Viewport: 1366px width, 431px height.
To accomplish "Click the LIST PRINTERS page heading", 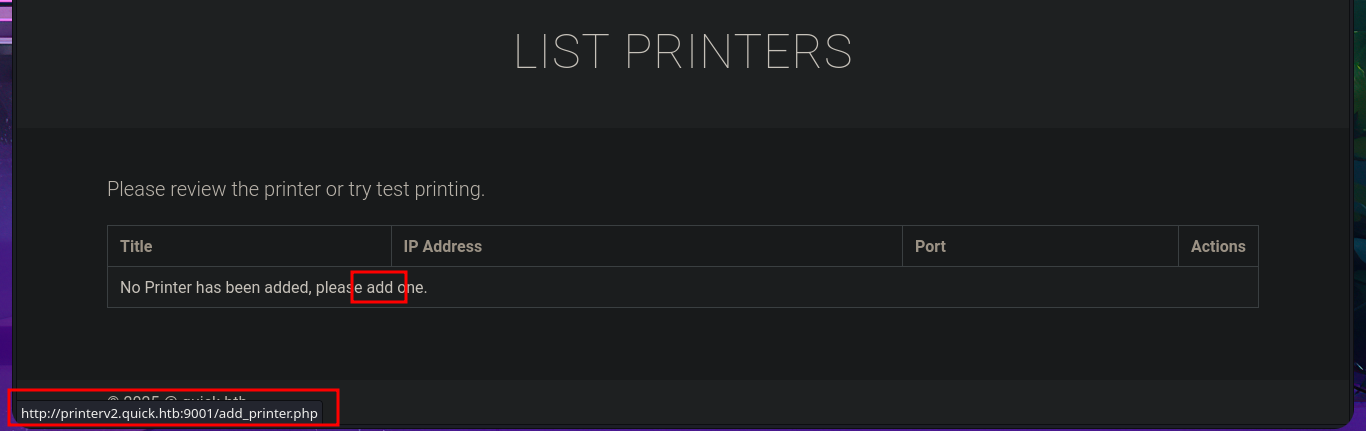I will 683,52.
